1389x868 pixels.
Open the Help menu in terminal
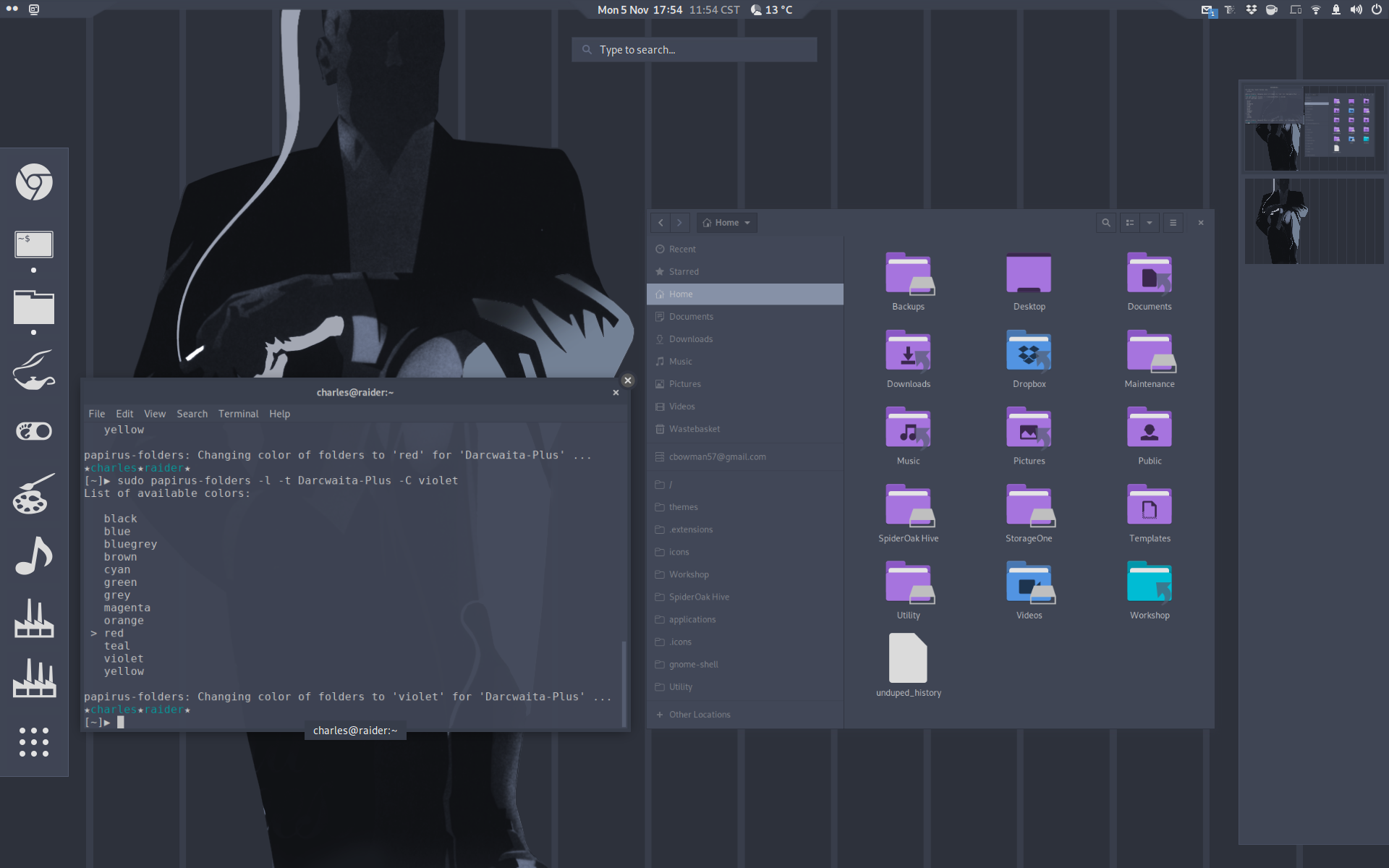280,414
